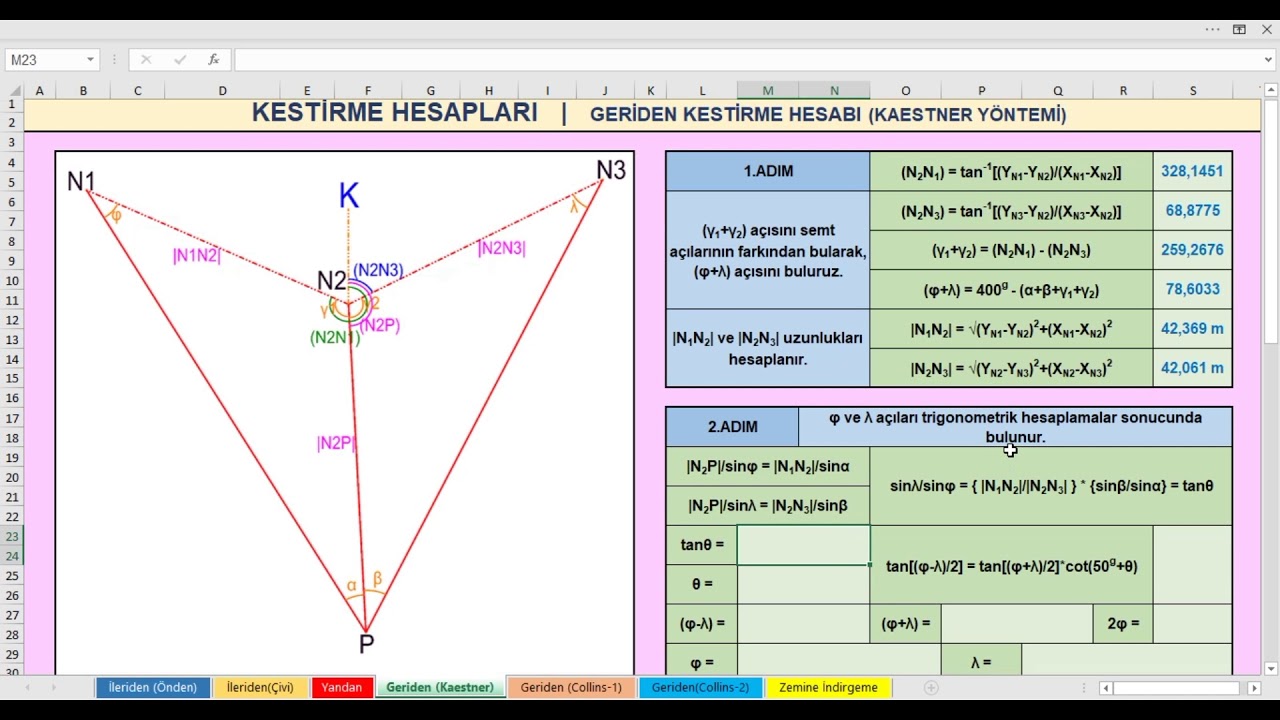Click the |N₂P|/sinφ = |N₁N₂|/sinα cell
The width and height of the screenshot is (1280, 720).
[768, 466]
